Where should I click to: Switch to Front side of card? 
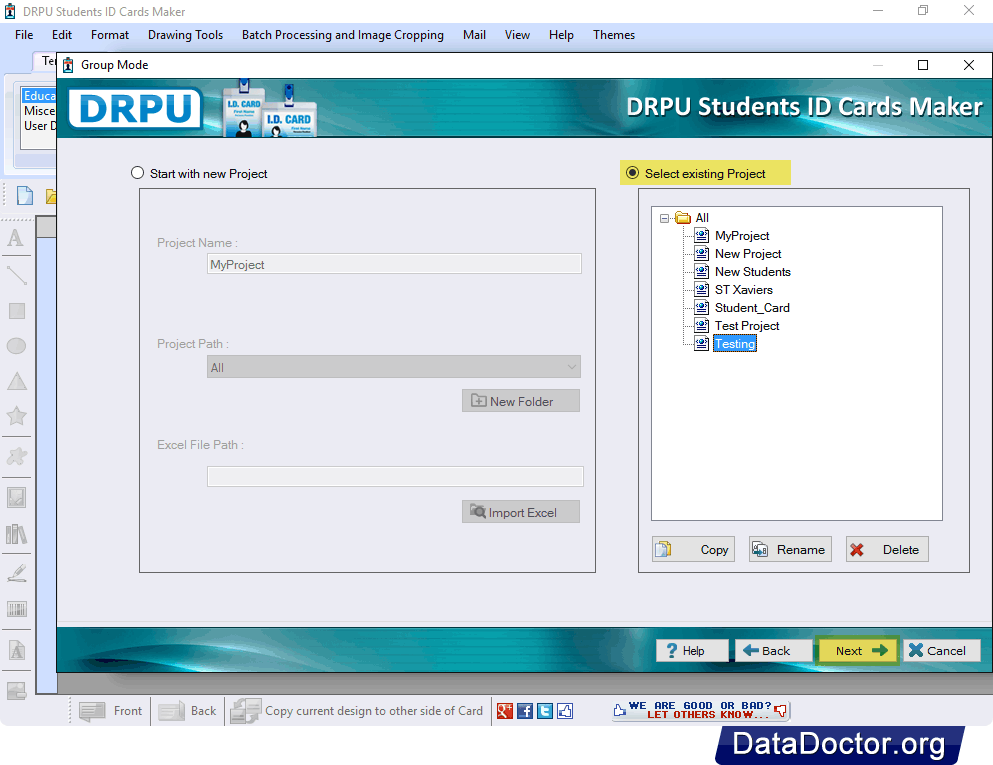111,711
